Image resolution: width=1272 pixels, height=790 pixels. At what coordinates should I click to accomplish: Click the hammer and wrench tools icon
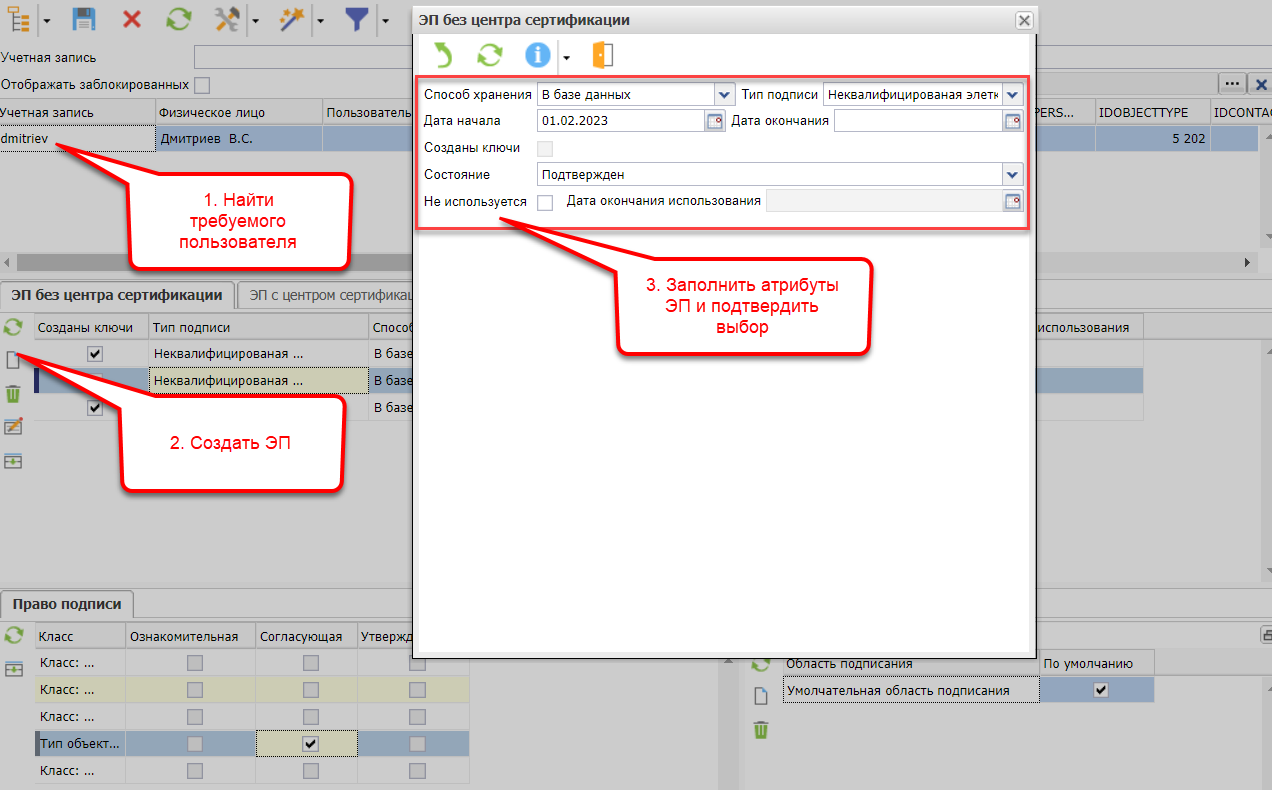[x=226, y=19]
